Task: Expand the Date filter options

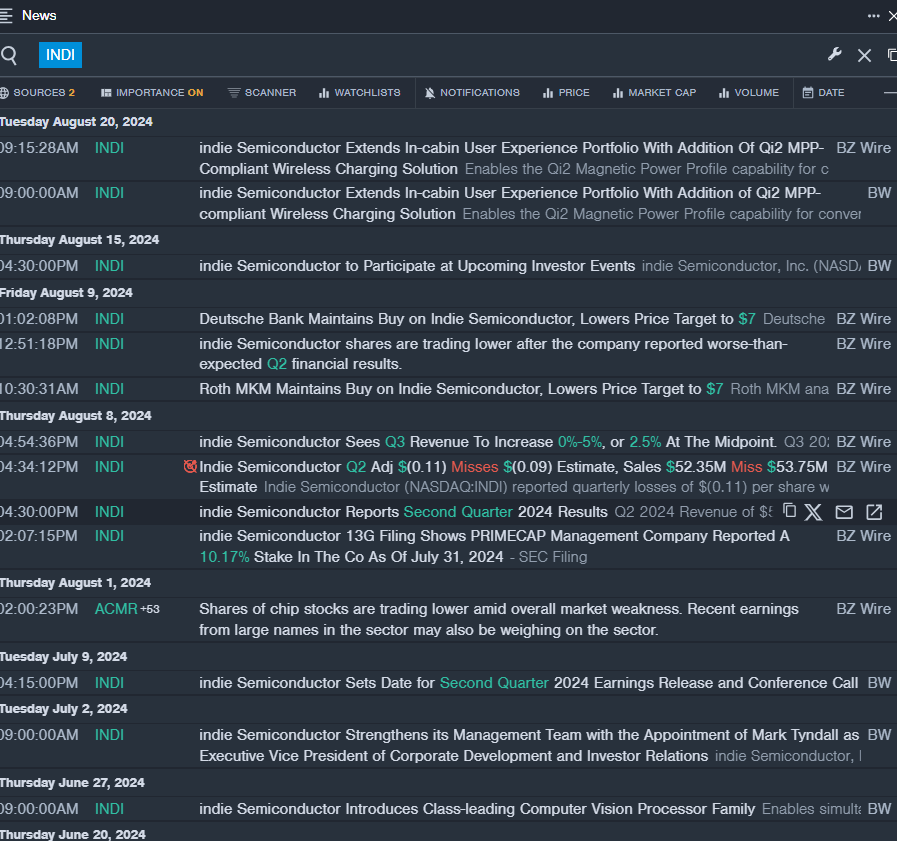Action: pos(823,93)
